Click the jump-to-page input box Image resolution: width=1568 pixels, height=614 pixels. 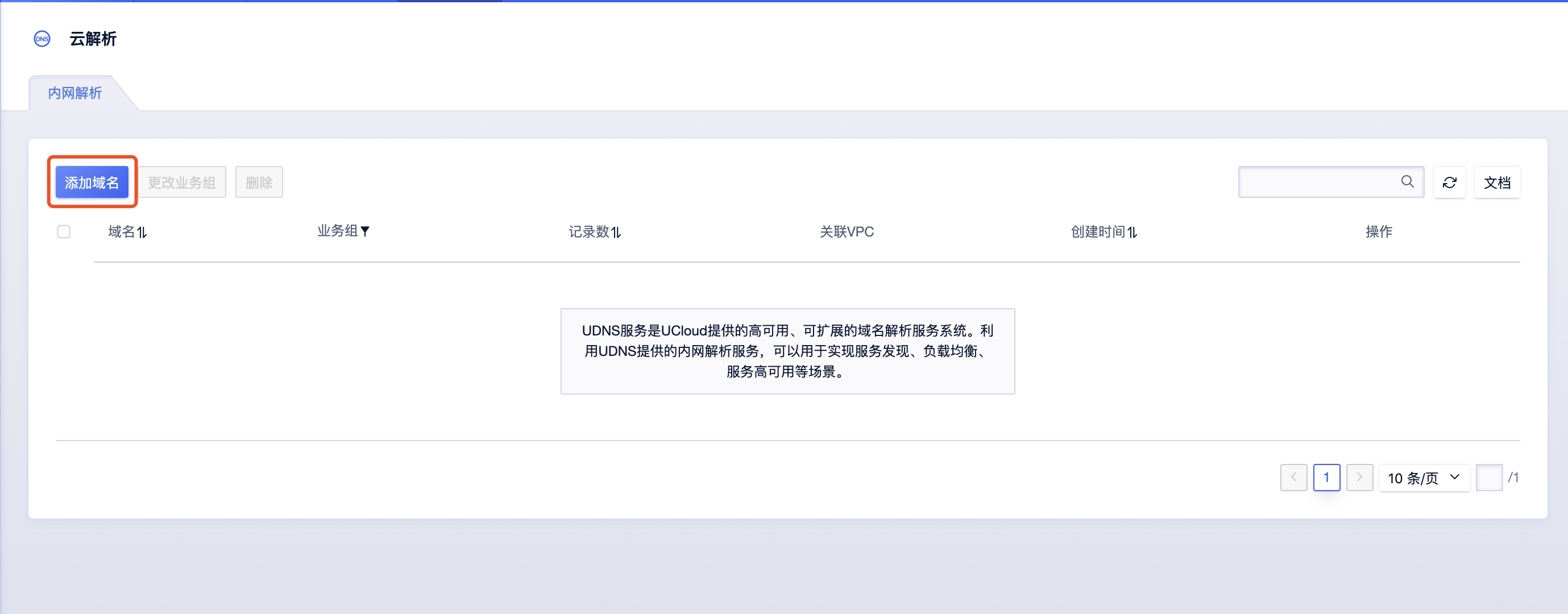(x=1489, y=477)
